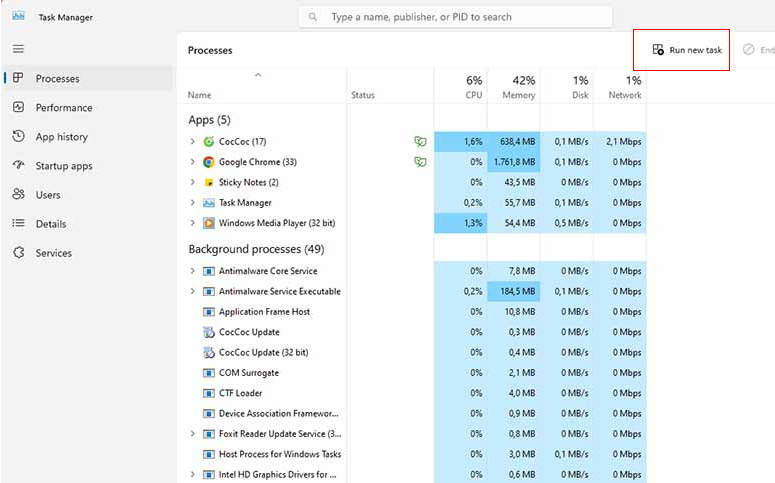Collapse the column header chevron above Name
Image resolution: width=775 pixels, height=483 pixels.
coord(258,75)
